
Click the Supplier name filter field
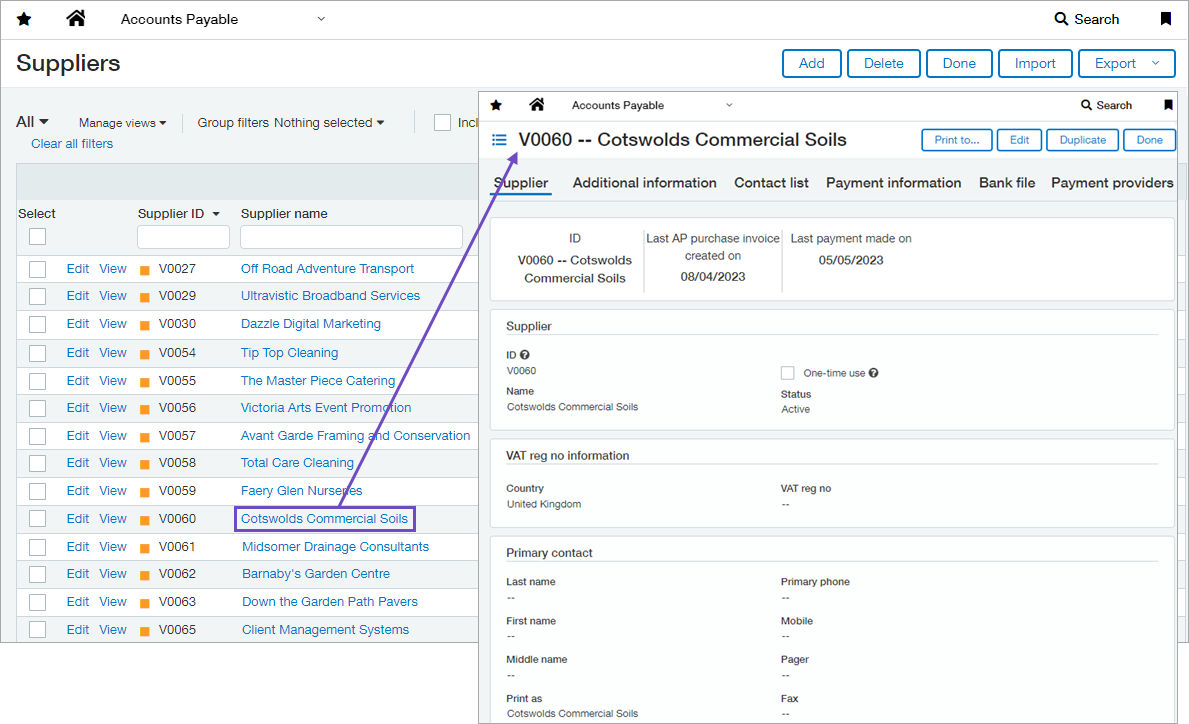pyautogui.click(x=351, y=237)
